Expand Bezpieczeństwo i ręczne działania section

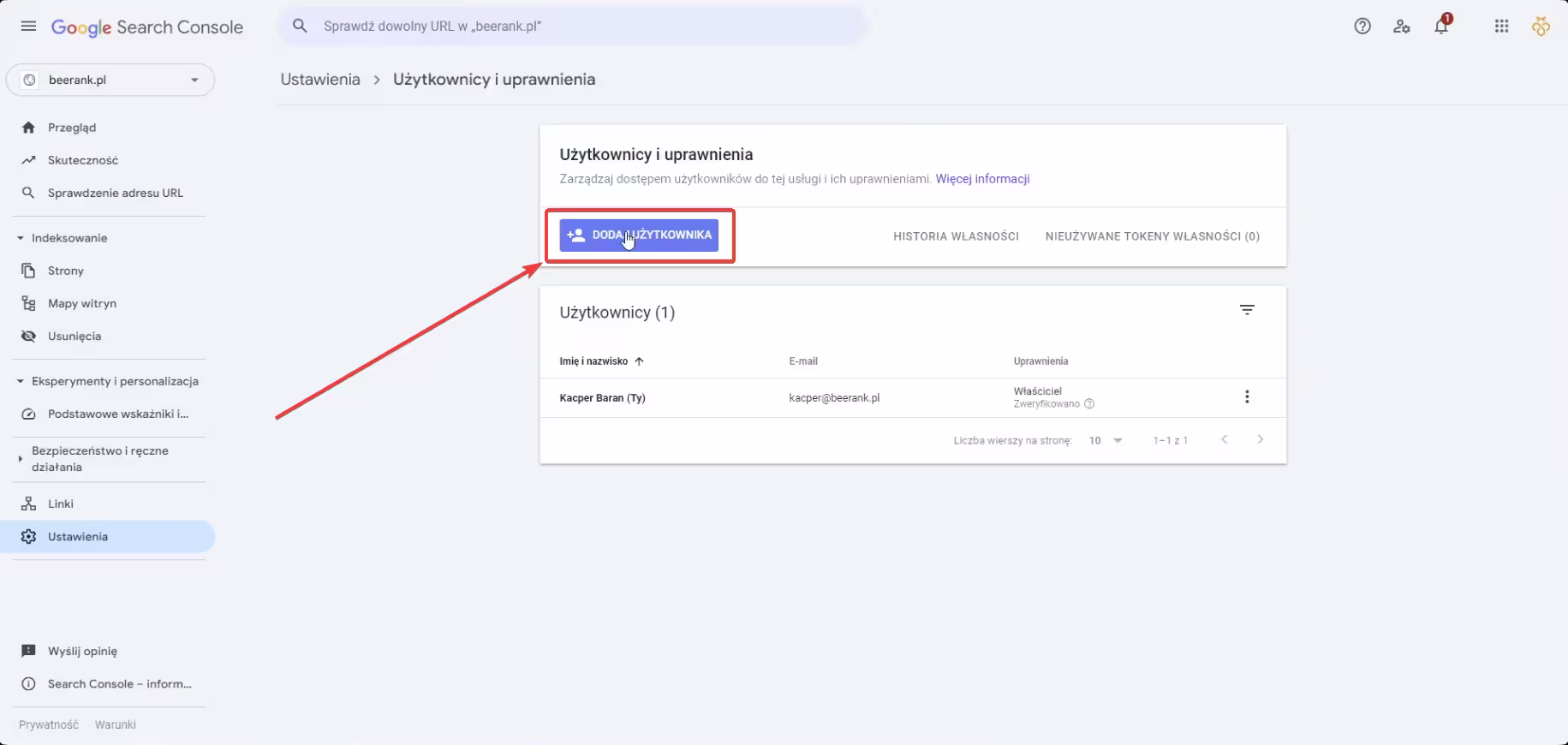tap(21, 459)
